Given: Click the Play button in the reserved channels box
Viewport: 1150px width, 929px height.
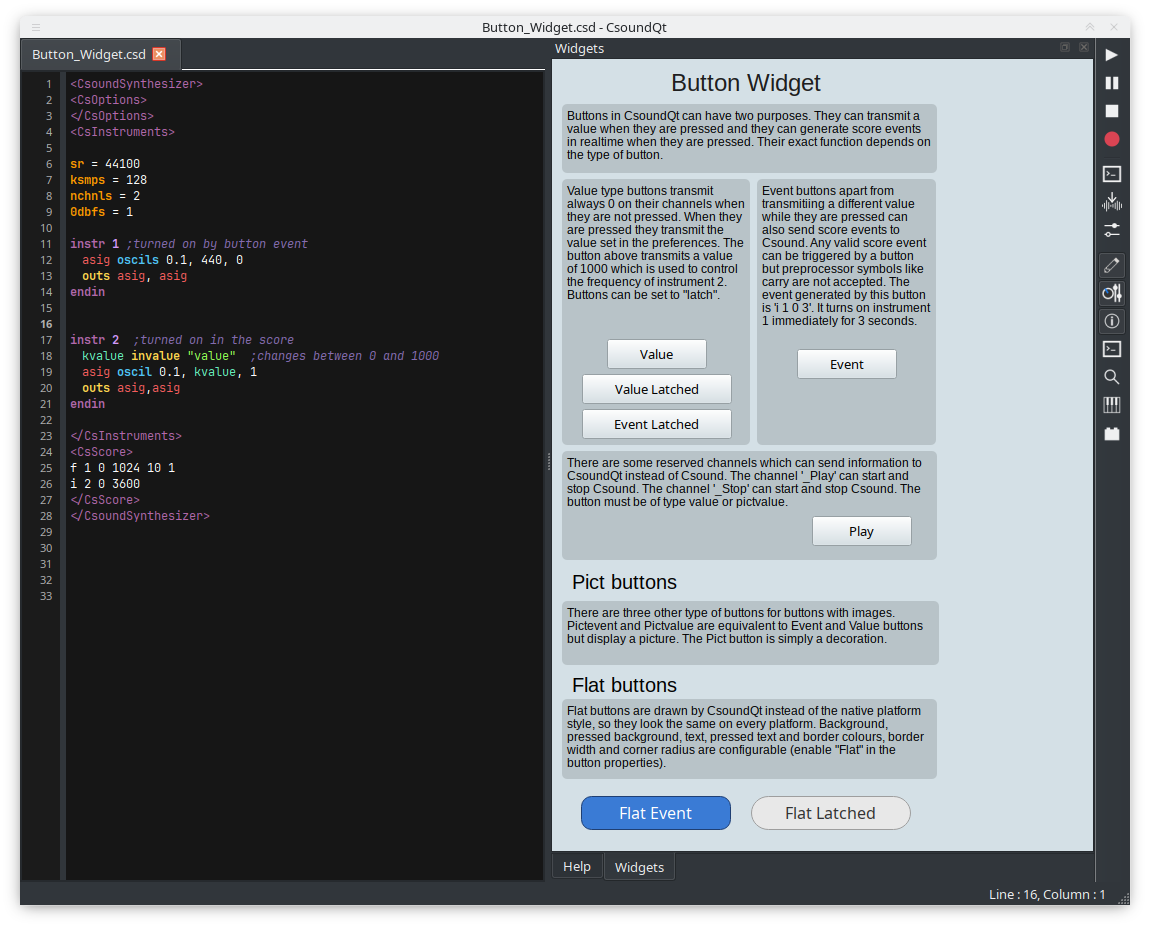Looking at the screenshot, I should (x=862, y=532).
